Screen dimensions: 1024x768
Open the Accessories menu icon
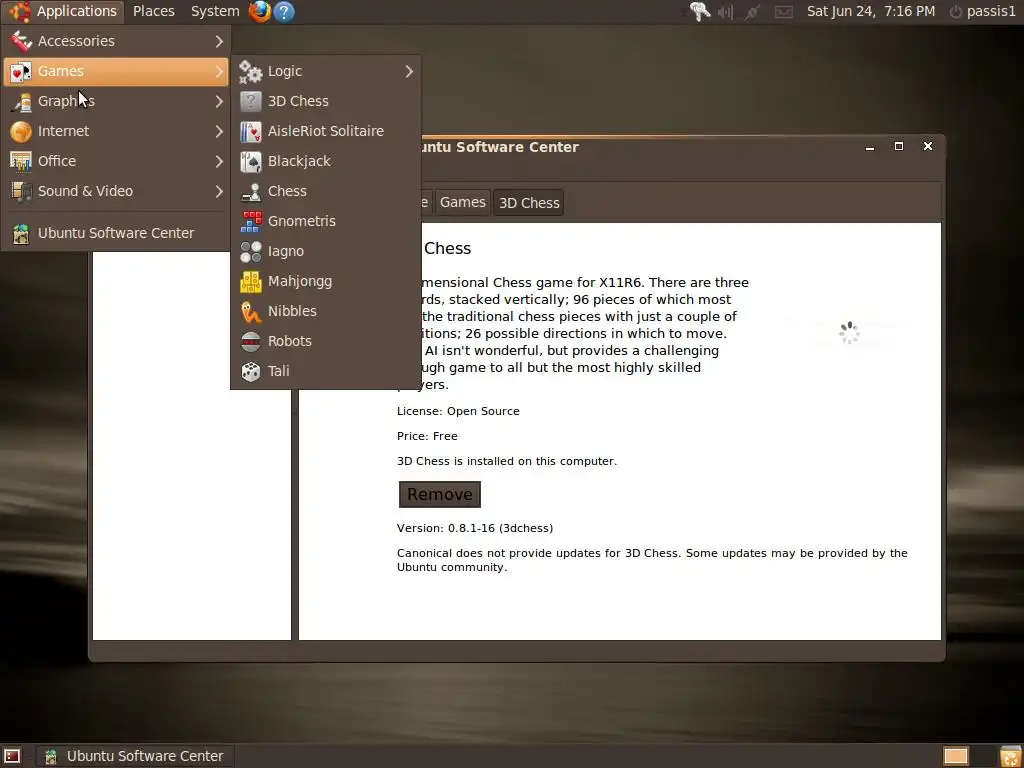(x=21, y=41)
